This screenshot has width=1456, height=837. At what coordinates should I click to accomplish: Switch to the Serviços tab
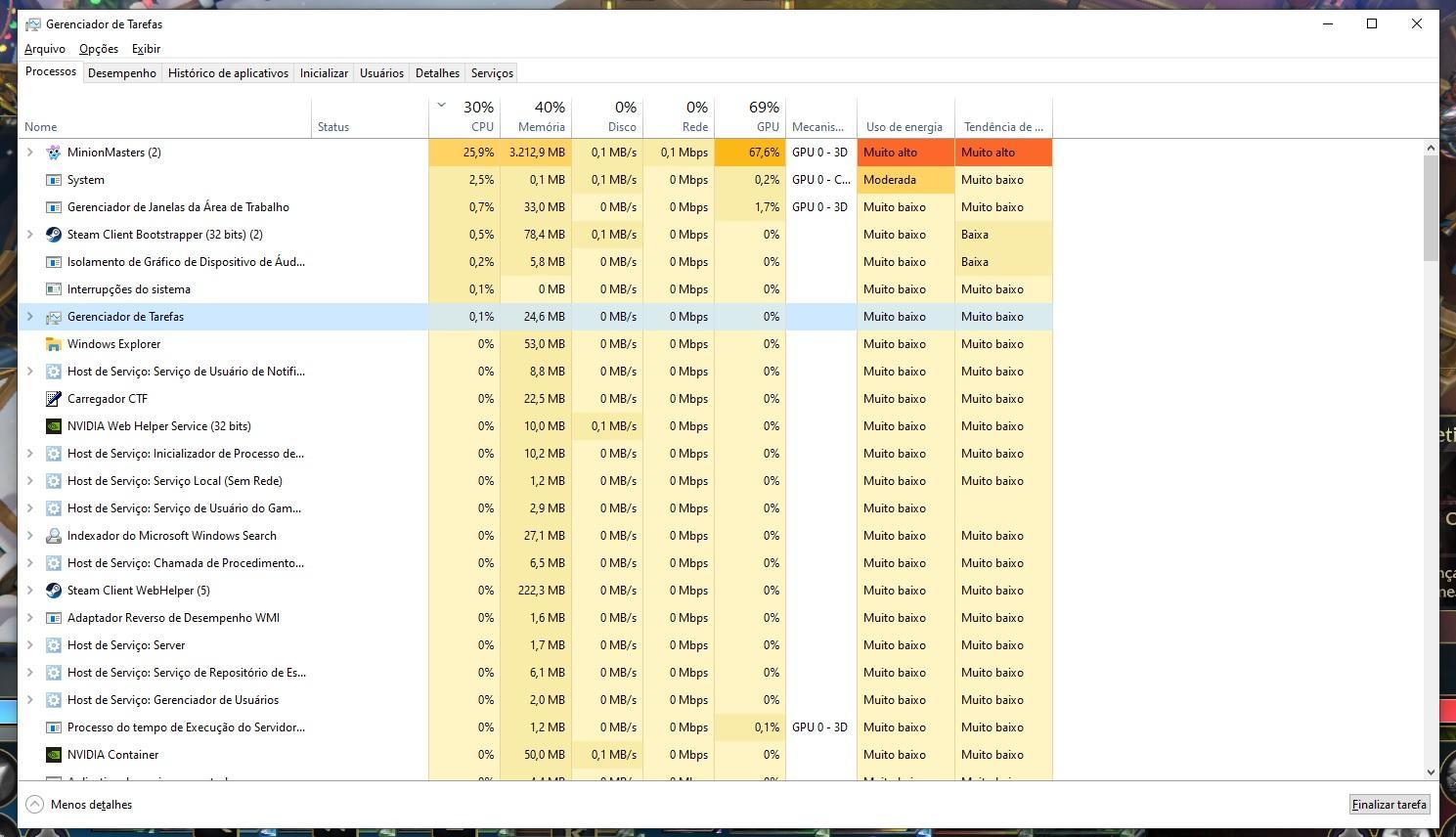coord(492,73)
